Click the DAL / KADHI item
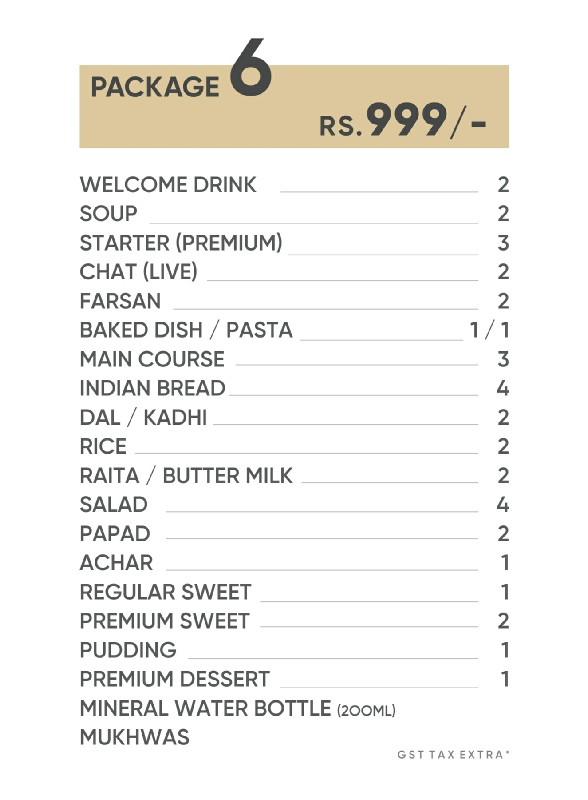This screenshot has width=588, height=800. pos(143,417)
